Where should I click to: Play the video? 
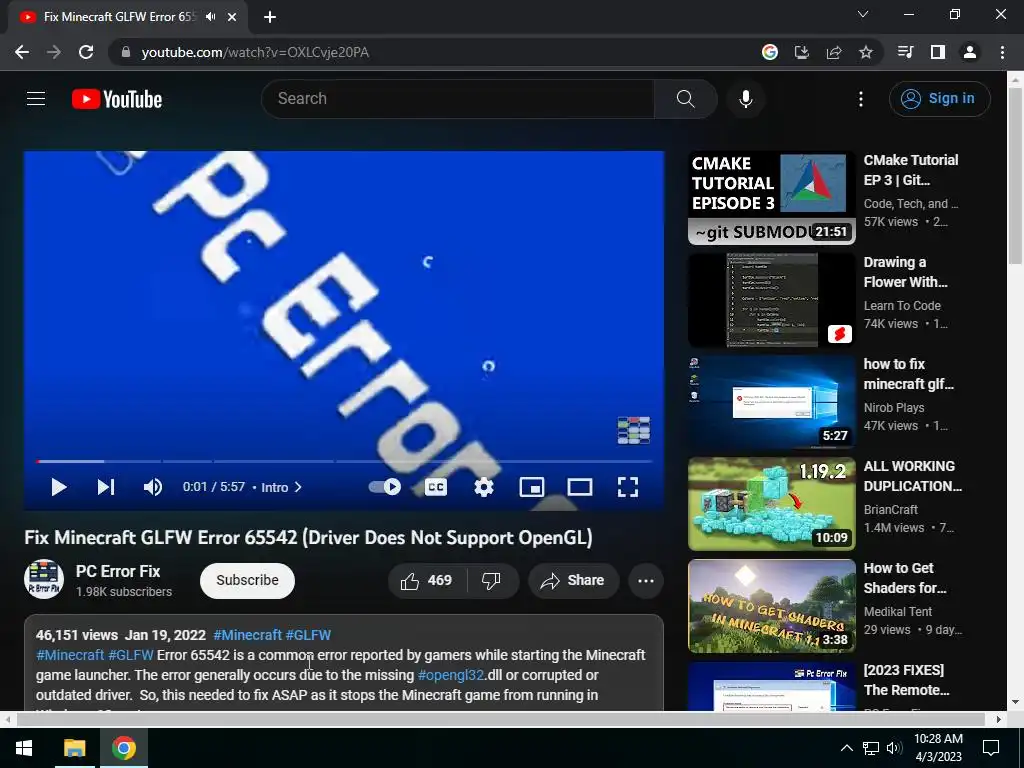click(x=59, y=487)
